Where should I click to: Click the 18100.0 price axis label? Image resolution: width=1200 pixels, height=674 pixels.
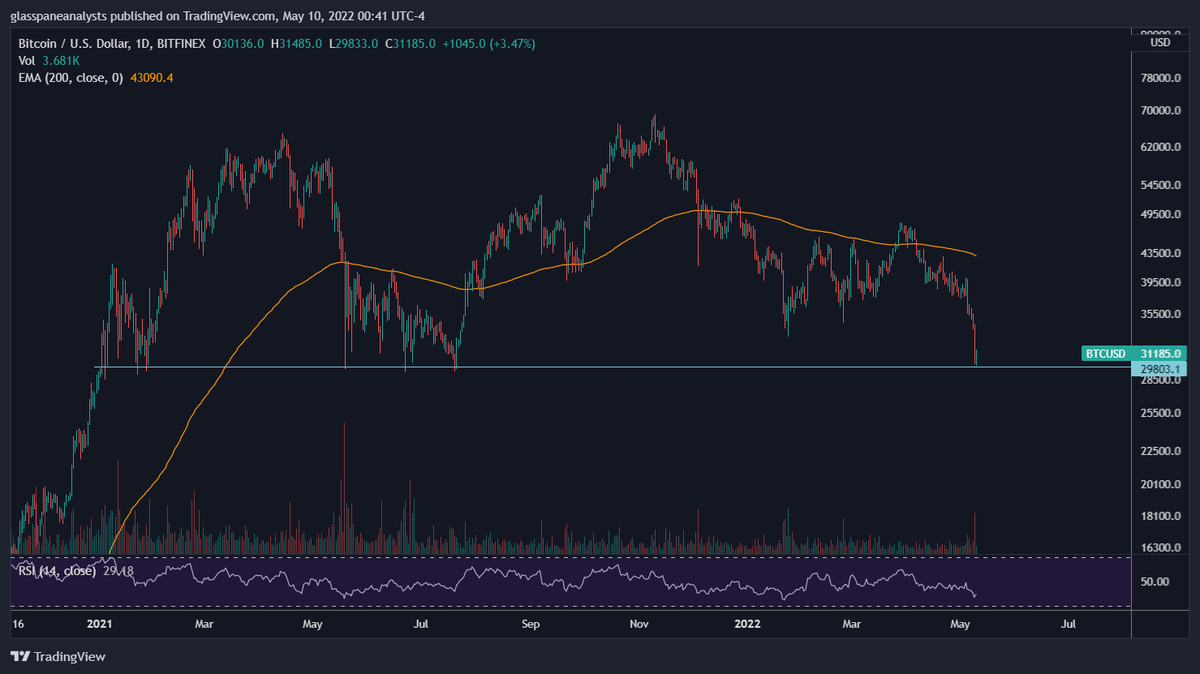[1163, 516]
